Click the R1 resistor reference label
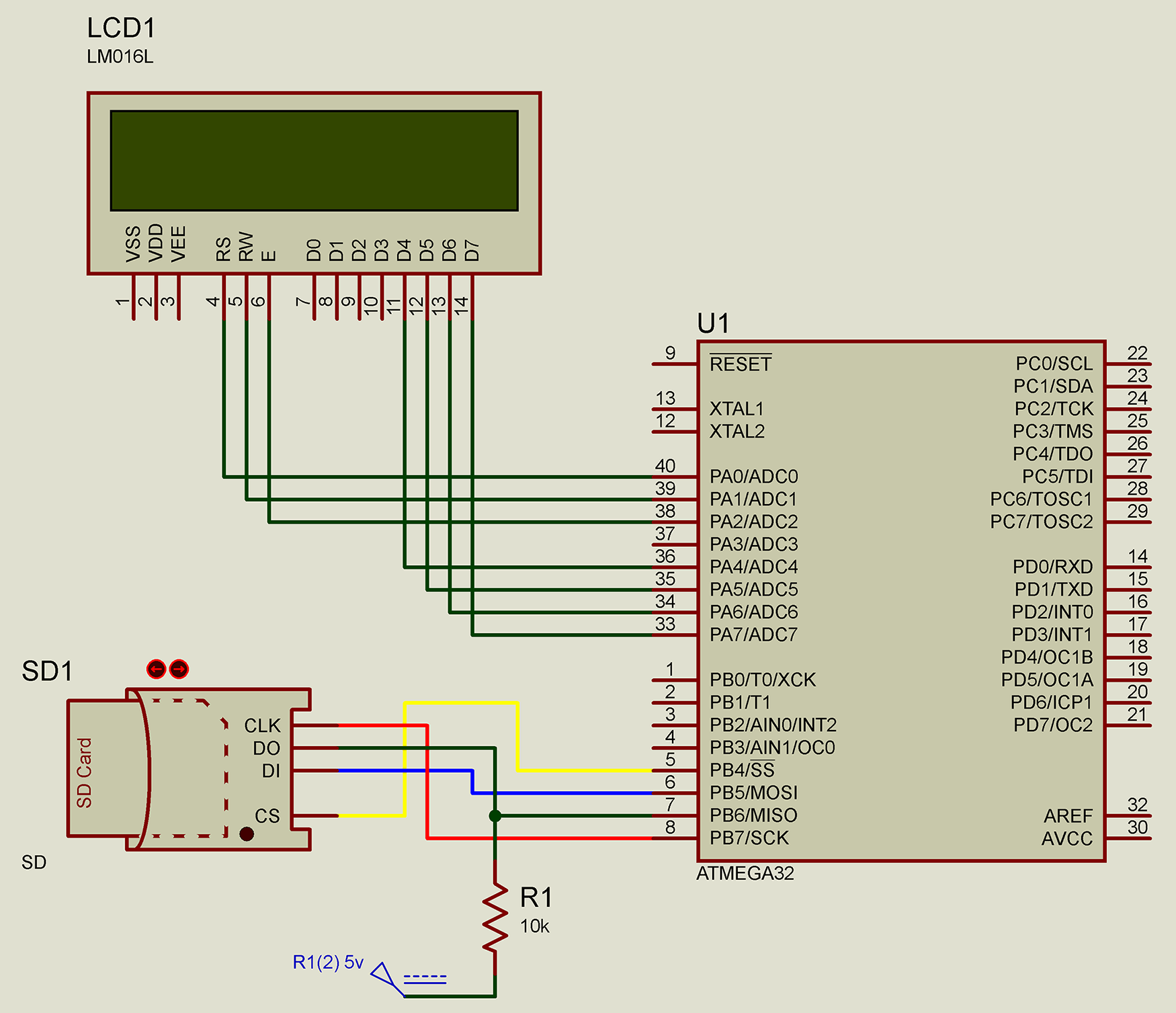The width and height of the screenshot is (1176, 1013). pos(536,897)
